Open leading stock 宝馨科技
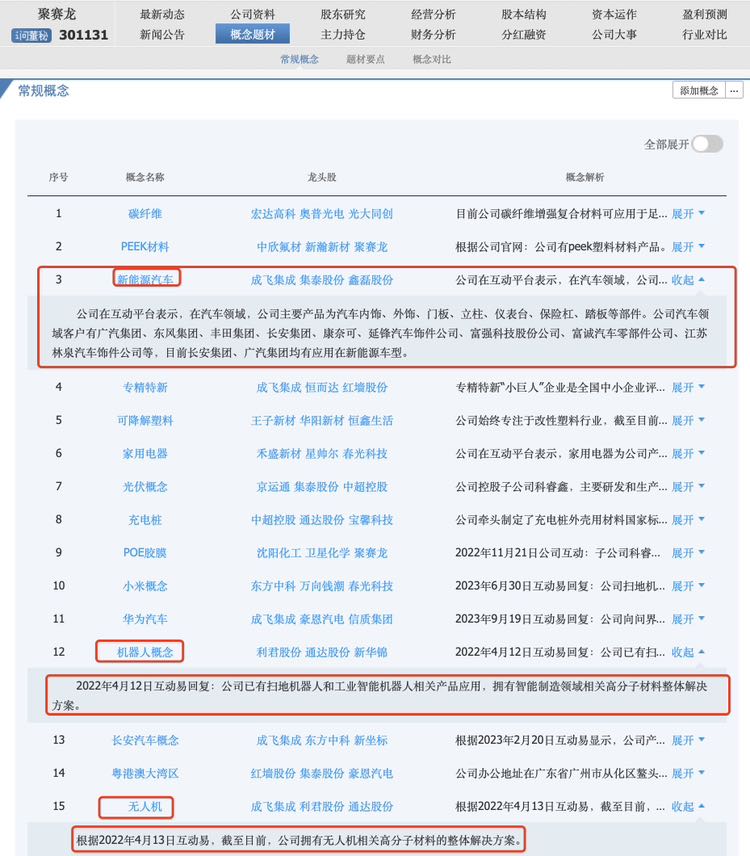 point(371,520)
